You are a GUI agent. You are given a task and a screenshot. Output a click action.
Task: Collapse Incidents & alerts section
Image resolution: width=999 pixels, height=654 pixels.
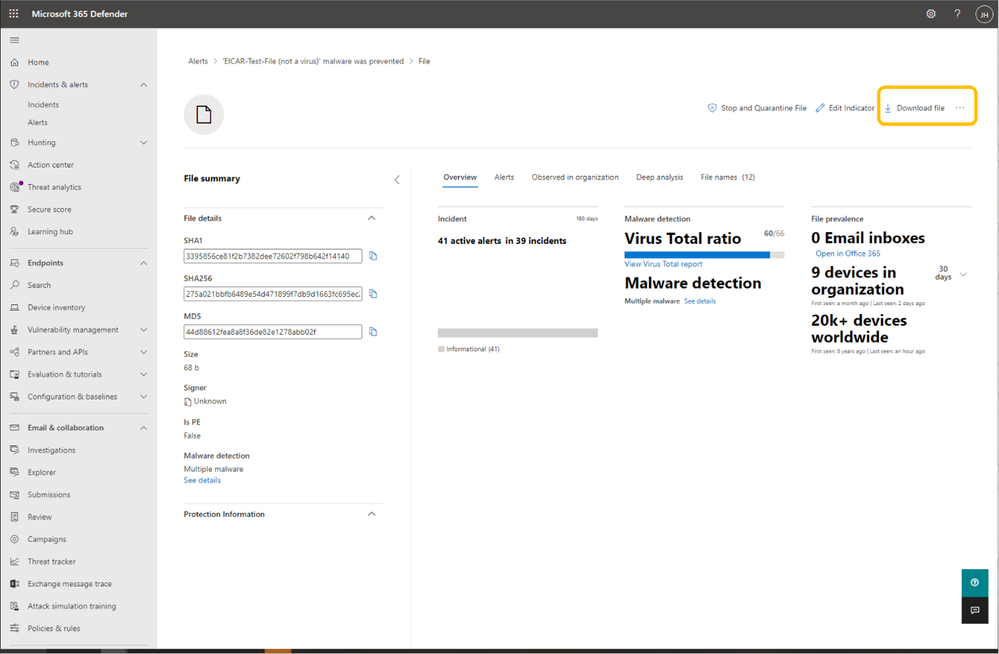[143, 85]
